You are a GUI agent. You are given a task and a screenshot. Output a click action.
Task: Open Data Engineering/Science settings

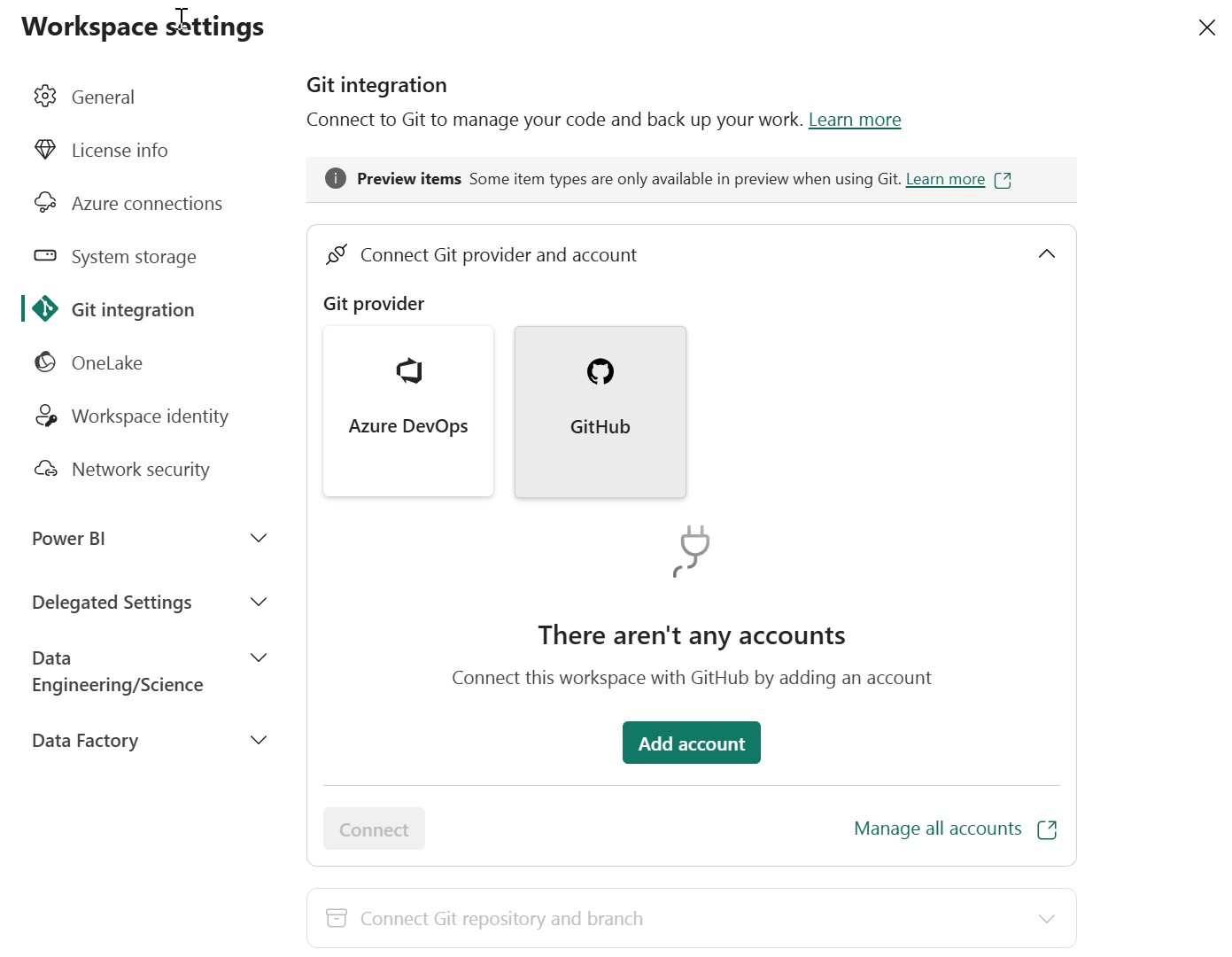[258, 657]
